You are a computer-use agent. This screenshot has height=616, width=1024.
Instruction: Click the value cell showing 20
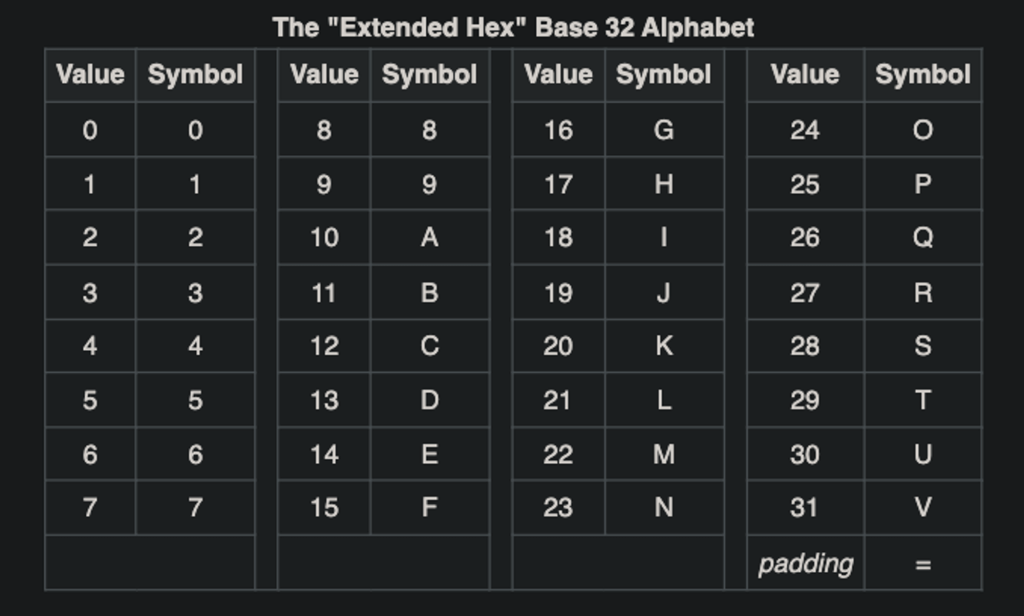(x=558, y=346)
